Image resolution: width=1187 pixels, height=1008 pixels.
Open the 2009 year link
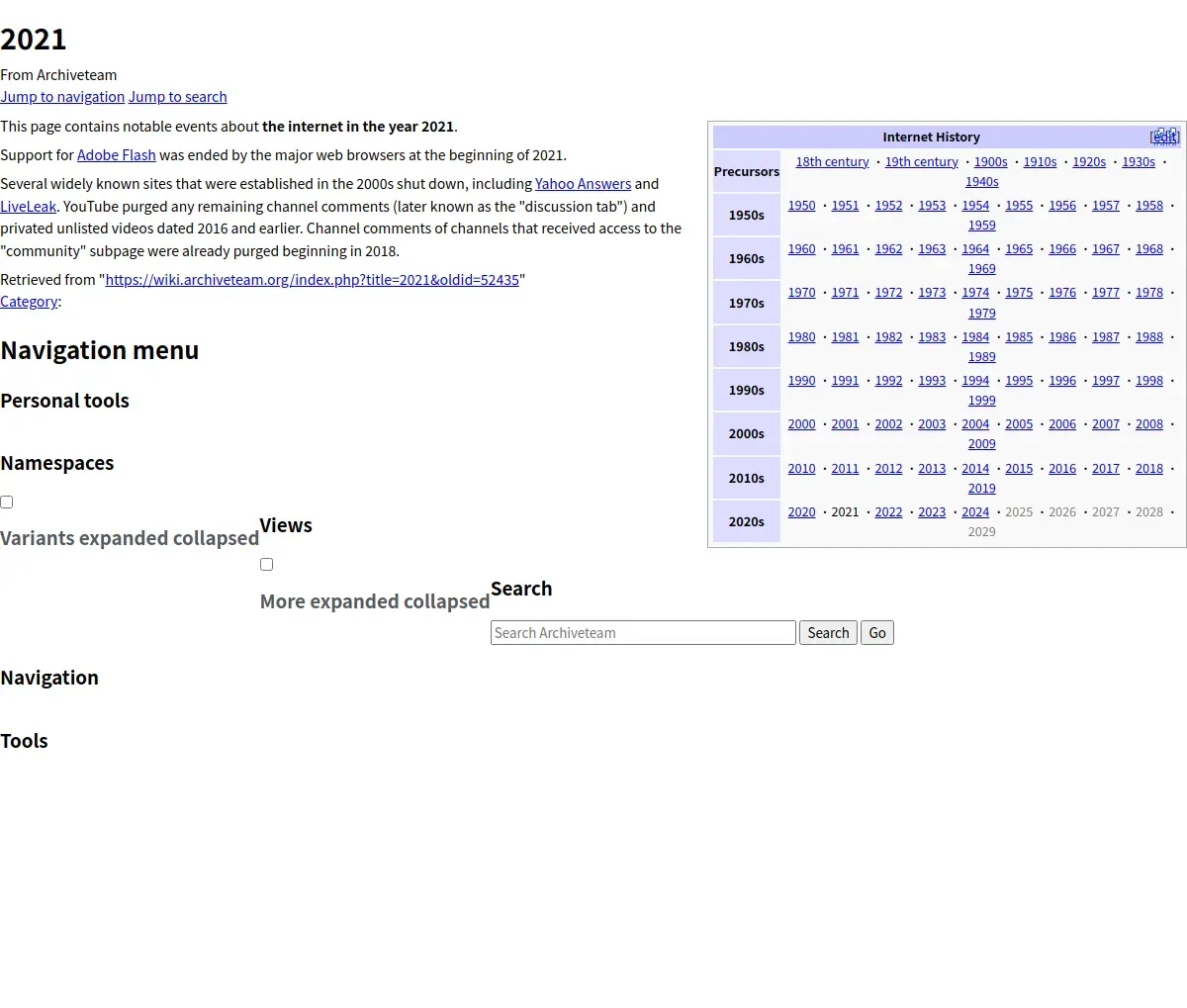[x=982, y=444]
